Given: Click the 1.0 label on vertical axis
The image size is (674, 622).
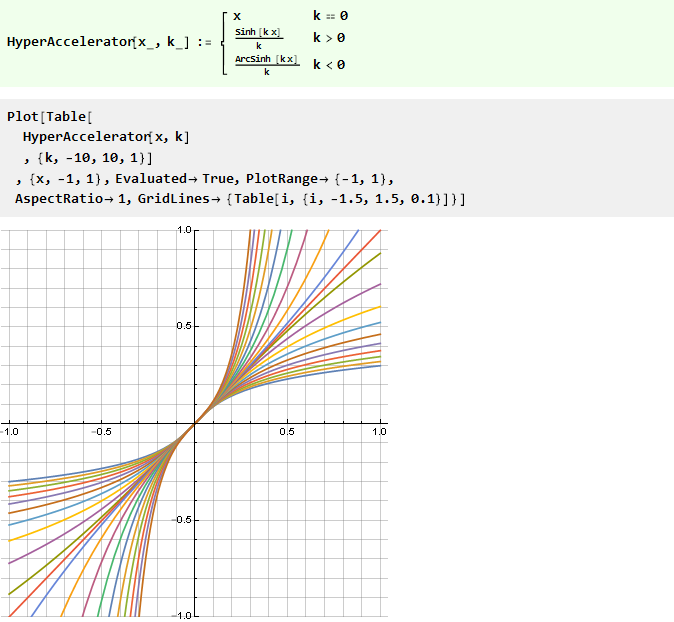Looking at the screenshot, I should pyautogui.click(x=184, y=230).
